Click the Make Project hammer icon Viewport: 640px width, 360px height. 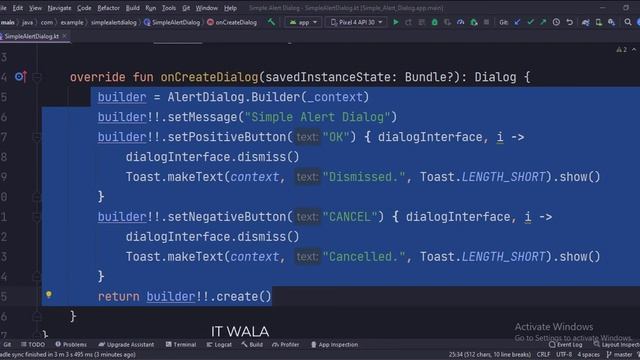click(271, 22)
